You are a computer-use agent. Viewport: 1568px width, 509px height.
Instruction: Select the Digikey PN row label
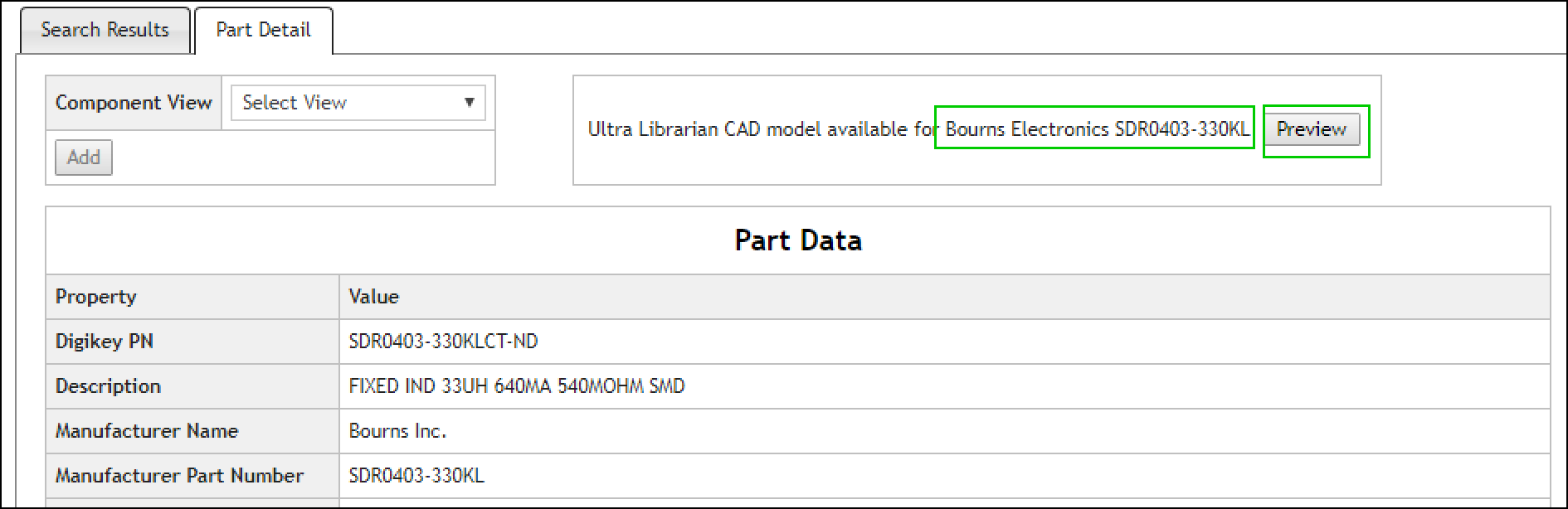(105, 342)
